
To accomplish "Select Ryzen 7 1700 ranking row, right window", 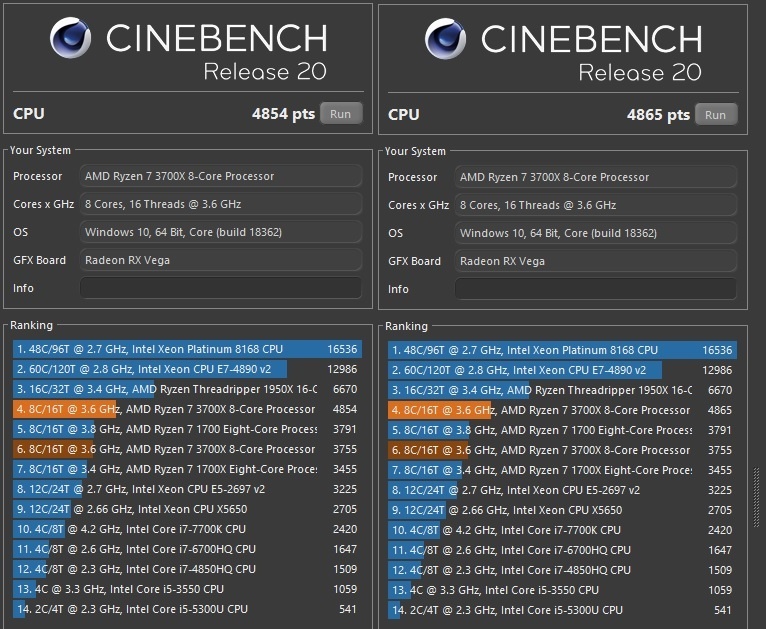I will (562, 430).
